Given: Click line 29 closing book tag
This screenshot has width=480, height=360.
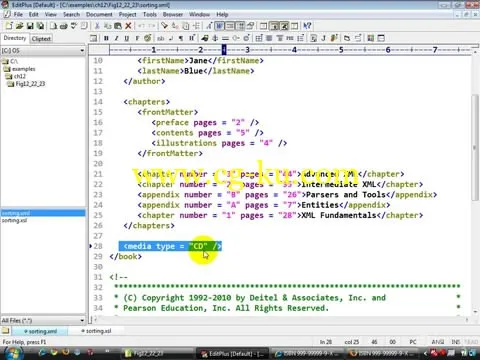Looking at the screenshot, I should pyautogui.click(x=126, y=256).
